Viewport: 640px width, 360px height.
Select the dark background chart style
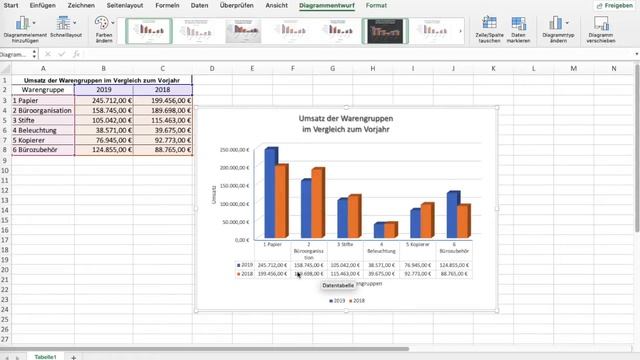coord(385,31)
